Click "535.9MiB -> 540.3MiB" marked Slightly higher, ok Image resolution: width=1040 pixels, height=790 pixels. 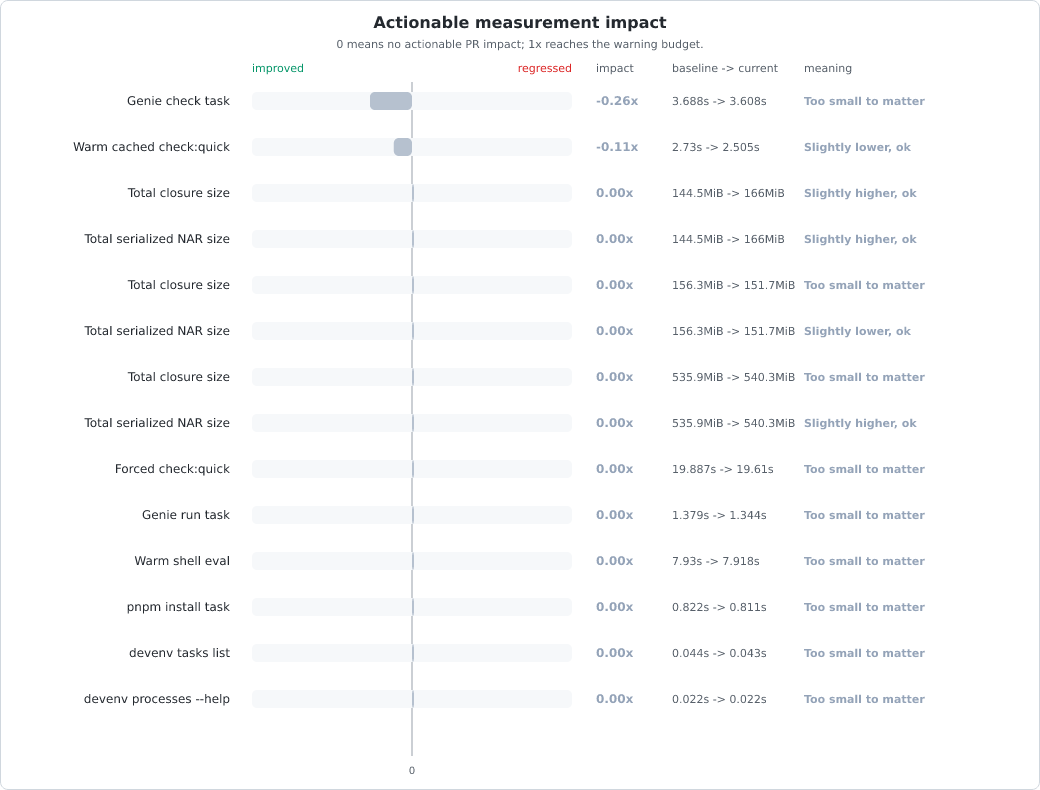click(733, 423)
